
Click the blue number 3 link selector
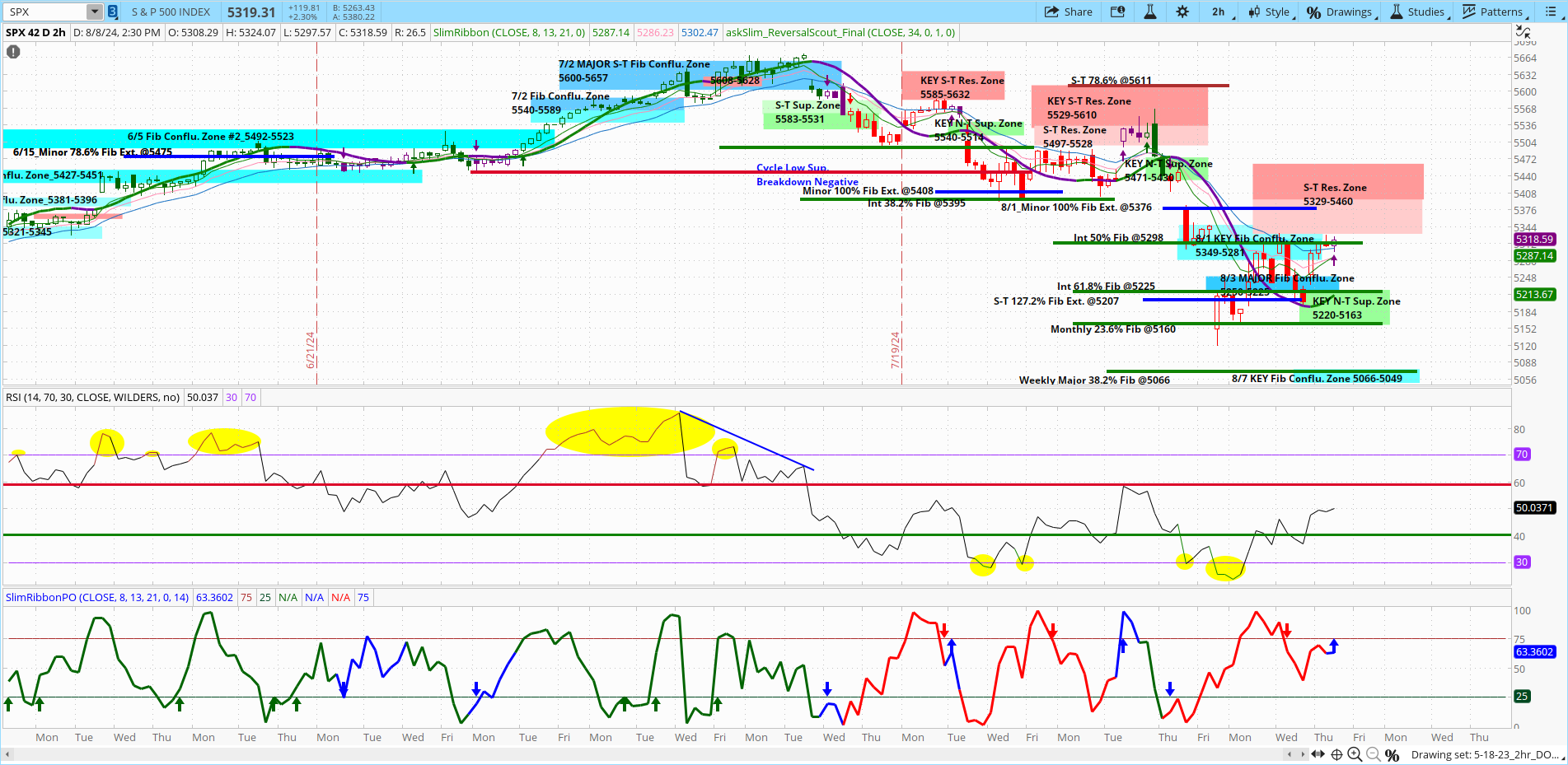[x=113, y=12]
